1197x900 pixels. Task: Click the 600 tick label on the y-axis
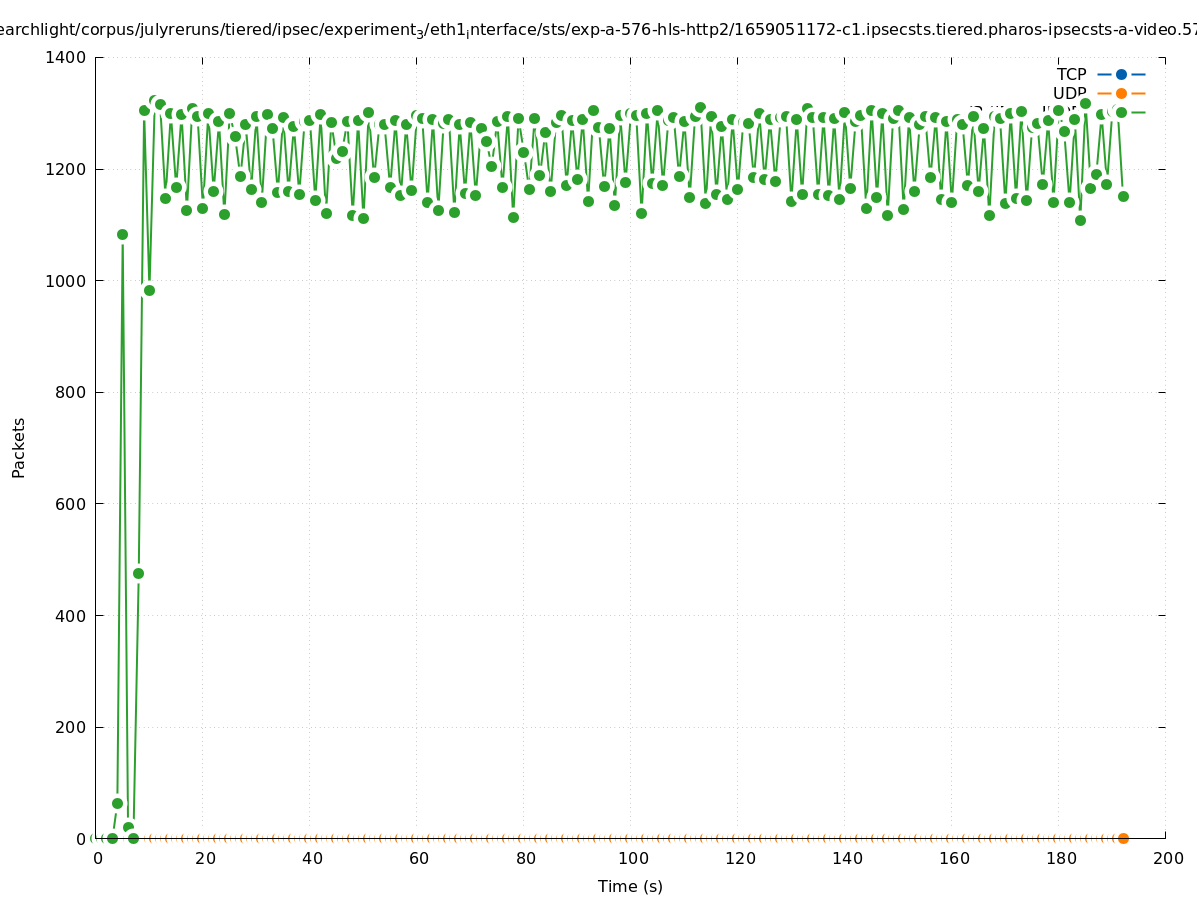pyautogui.click(x=71, y=504)
